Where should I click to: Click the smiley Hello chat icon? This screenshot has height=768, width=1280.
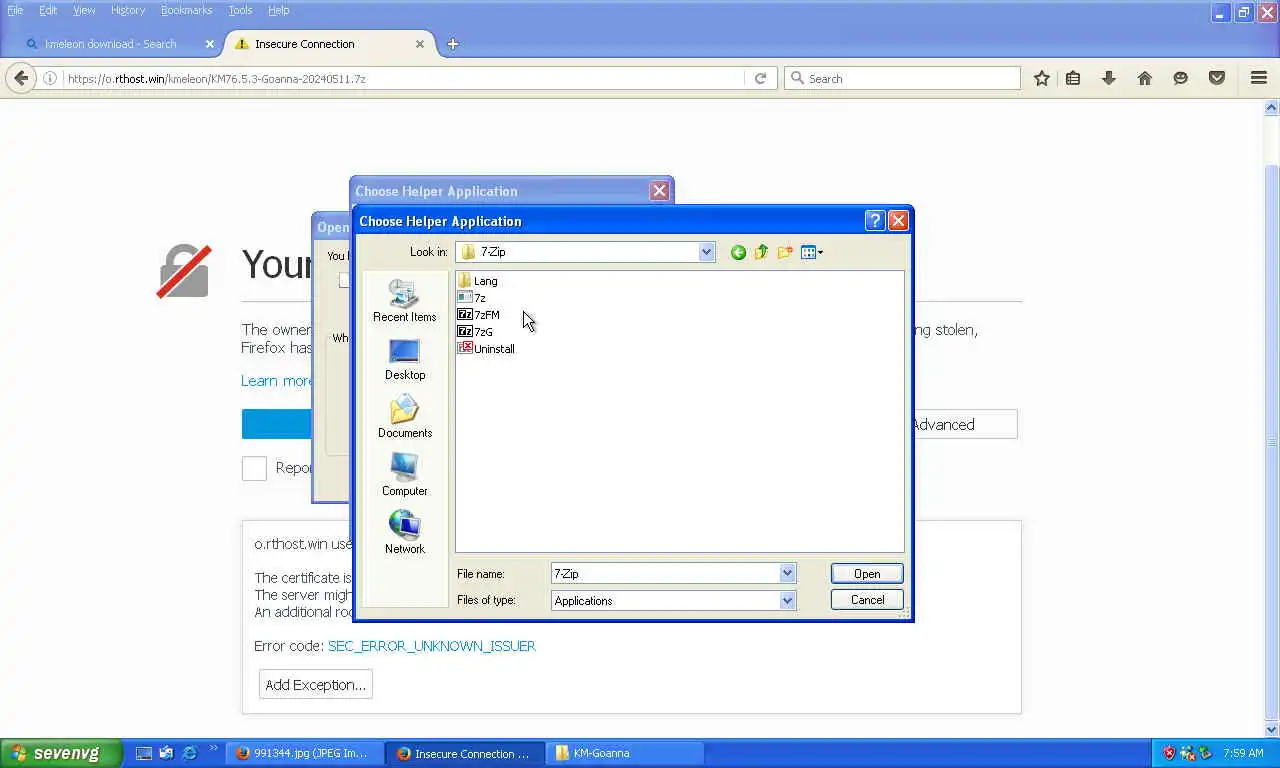click(x=1180, y=78)
